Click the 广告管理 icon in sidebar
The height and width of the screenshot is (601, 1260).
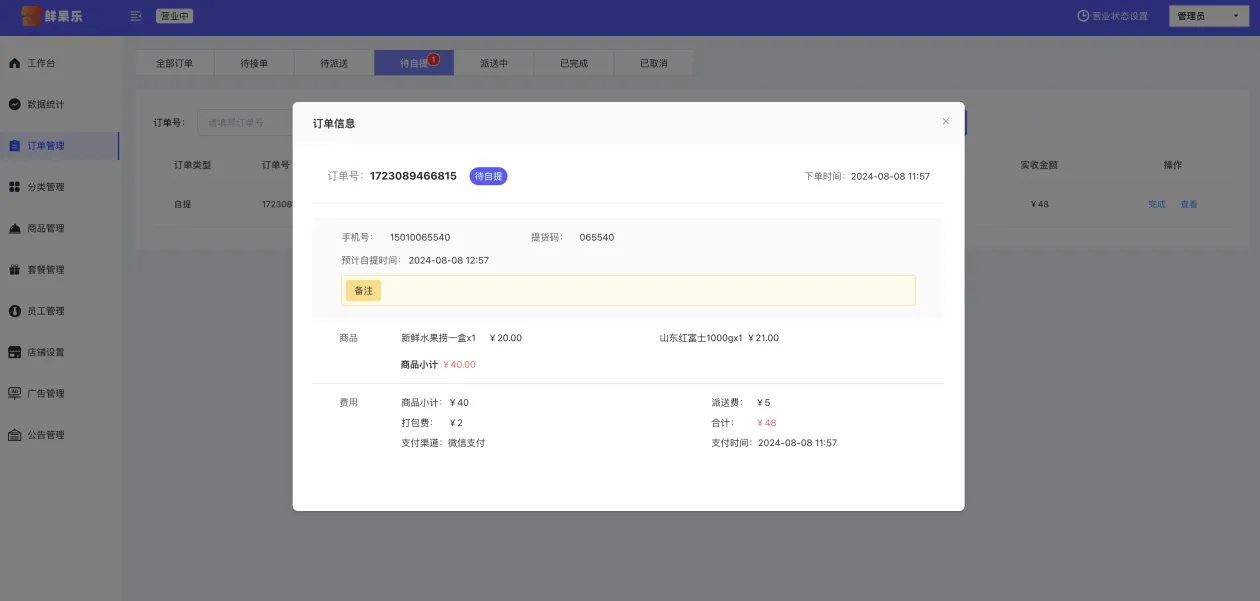pyautogui.click(x=15, y=394)
